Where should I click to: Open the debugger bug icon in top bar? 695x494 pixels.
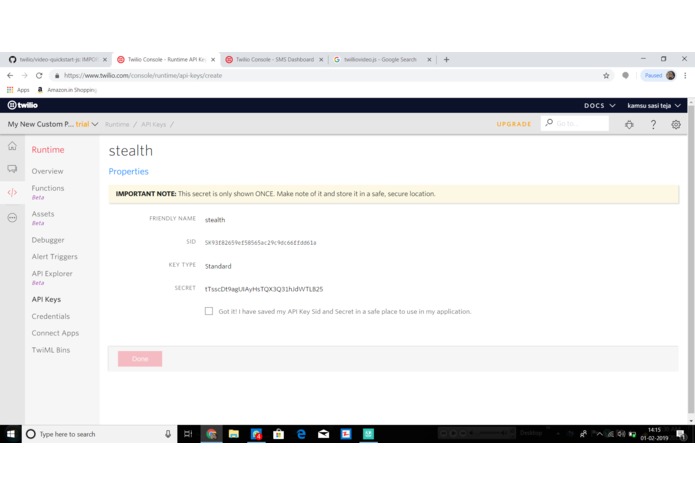629,124
